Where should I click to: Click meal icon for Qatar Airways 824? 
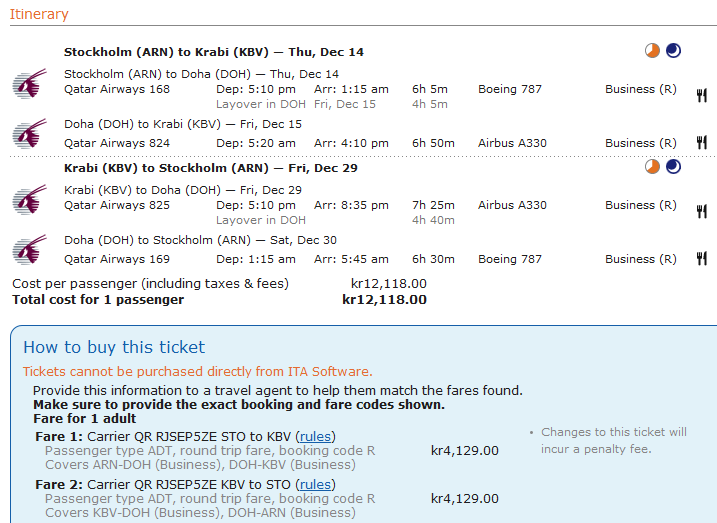click(x=702, y=143)
